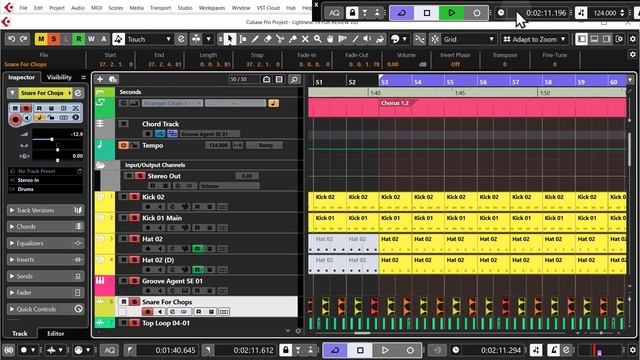The height and width of the screenshot is (360, 640).
Task: Click Stop in the bottom transport bar
Action: coord(360,350)
